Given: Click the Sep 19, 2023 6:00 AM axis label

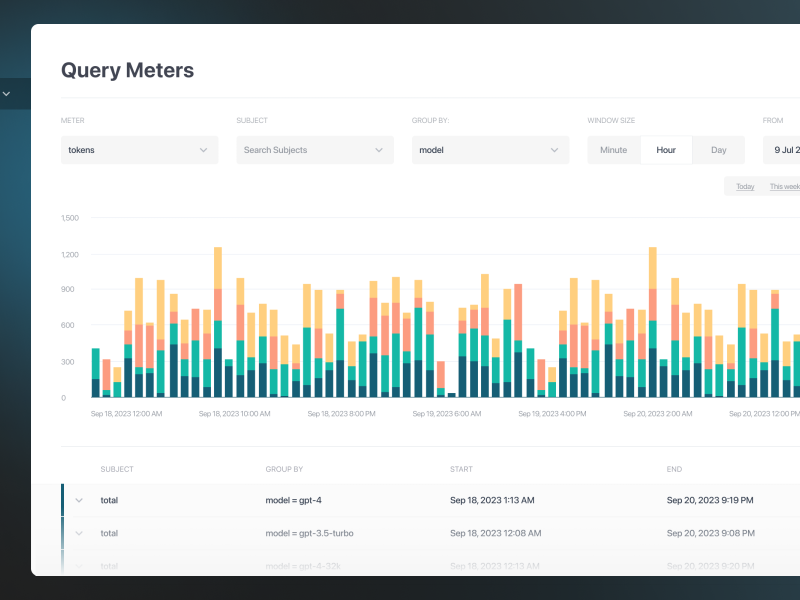Looking at the screenshot, I should 447,414.
